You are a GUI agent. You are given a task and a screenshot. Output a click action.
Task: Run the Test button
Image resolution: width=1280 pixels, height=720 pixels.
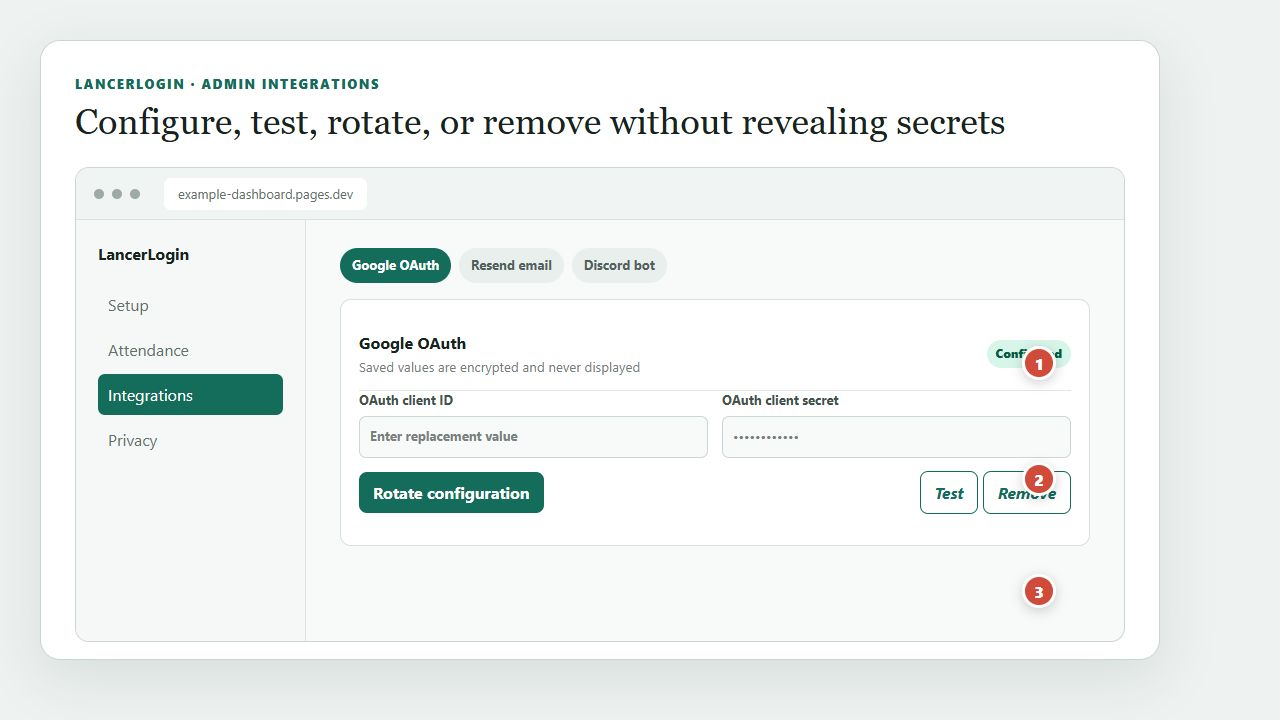click(x=949, y=493)
